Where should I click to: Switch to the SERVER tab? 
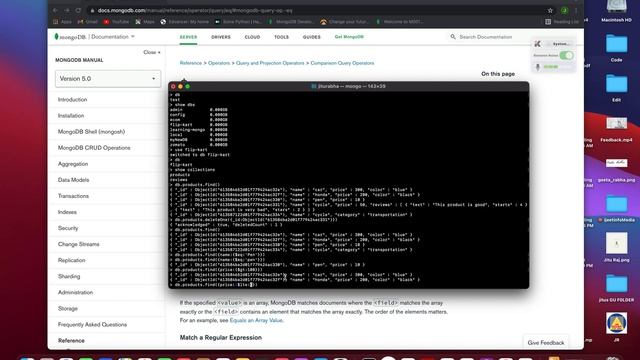click(x=188, y=37)
